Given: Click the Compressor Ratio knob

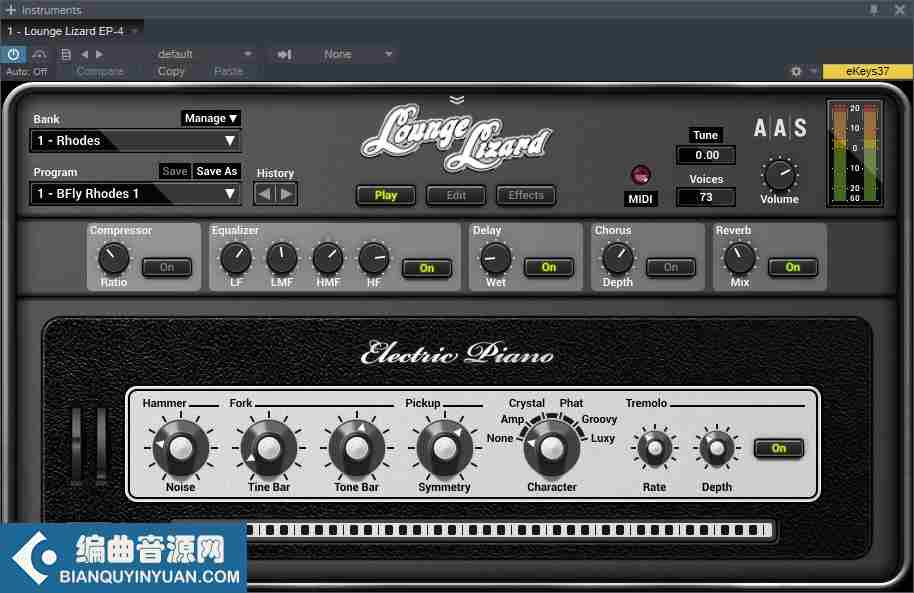Looking at the screenshot, I should coord(114,258).
